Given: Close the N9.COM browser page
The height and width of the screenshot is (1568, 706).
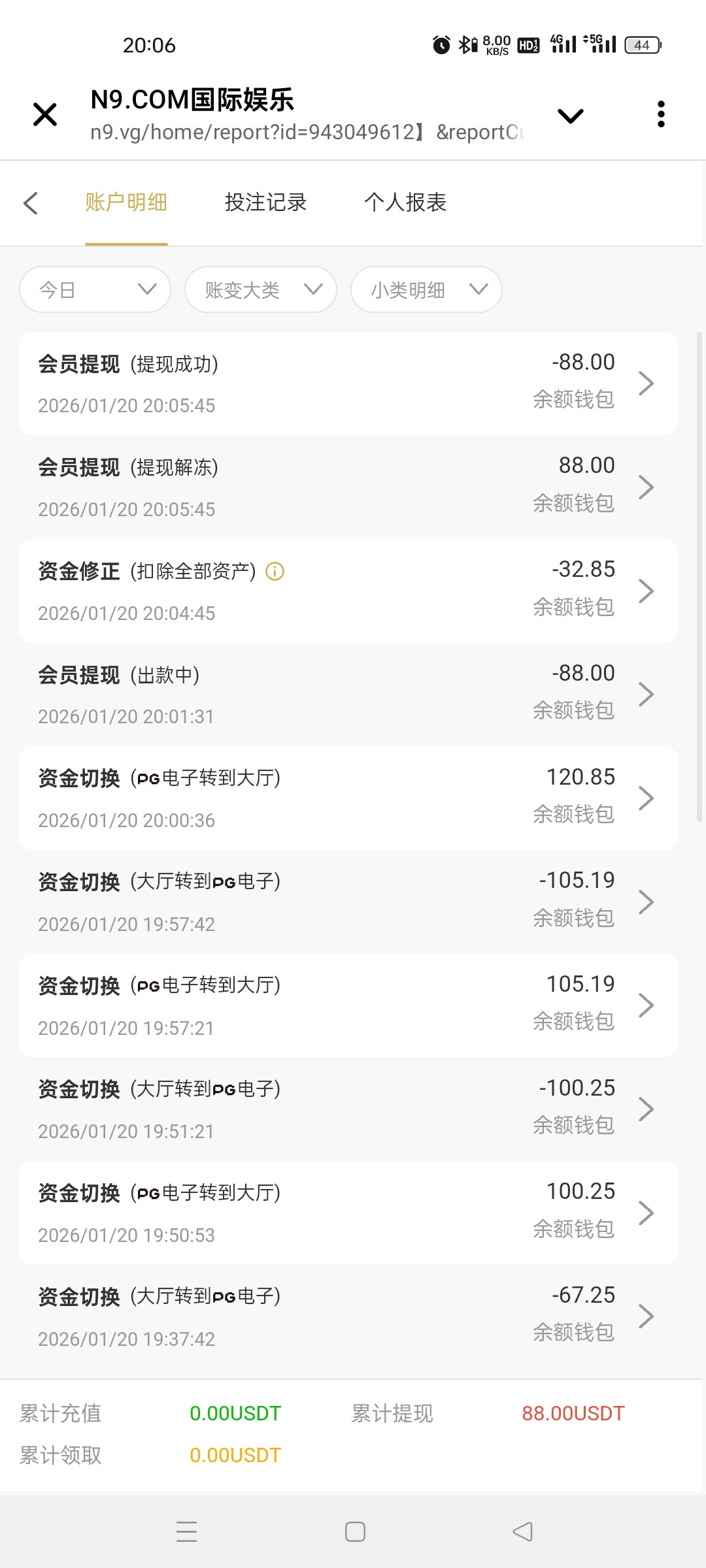Looking at the screenshot, I should (45, 114).
